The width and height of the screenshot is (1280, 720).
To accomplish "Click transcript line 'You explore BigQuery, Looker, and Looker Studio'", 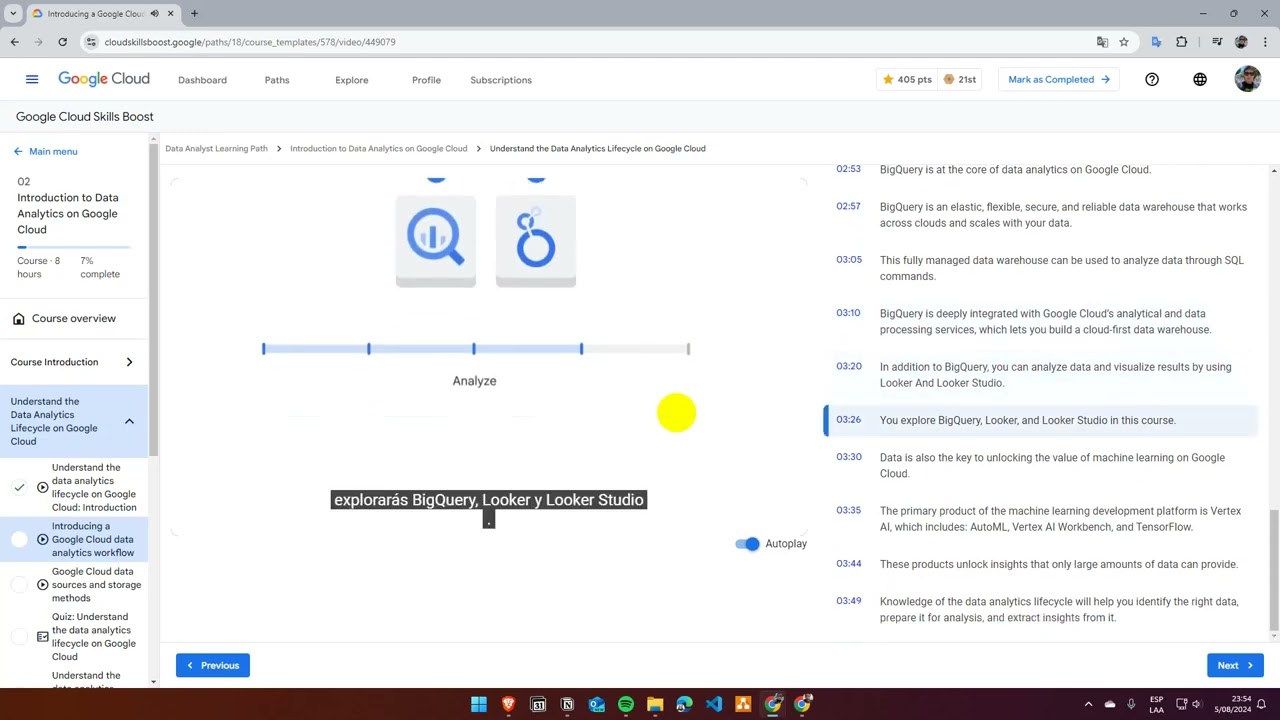I will pyautogui.click(x=1027, y=420).
